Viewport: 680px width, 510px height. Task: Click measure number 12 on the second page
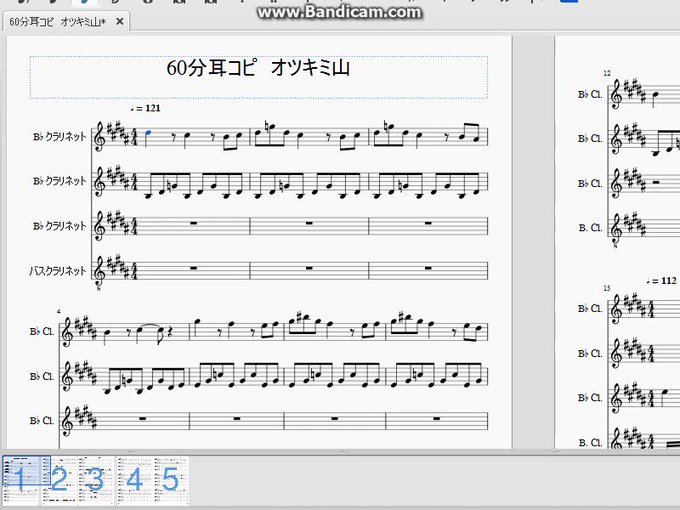[607, 73]
